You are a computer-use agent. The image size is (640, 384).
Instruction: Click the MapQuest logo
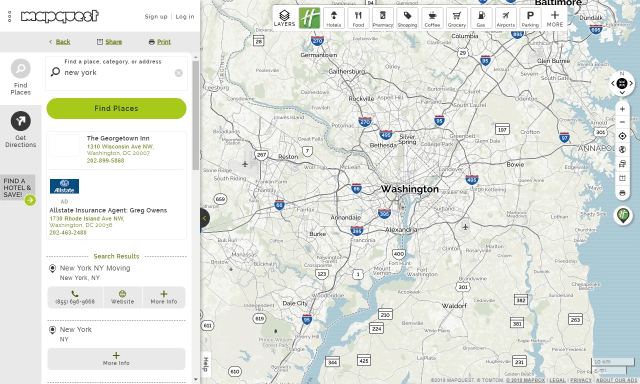60,16
